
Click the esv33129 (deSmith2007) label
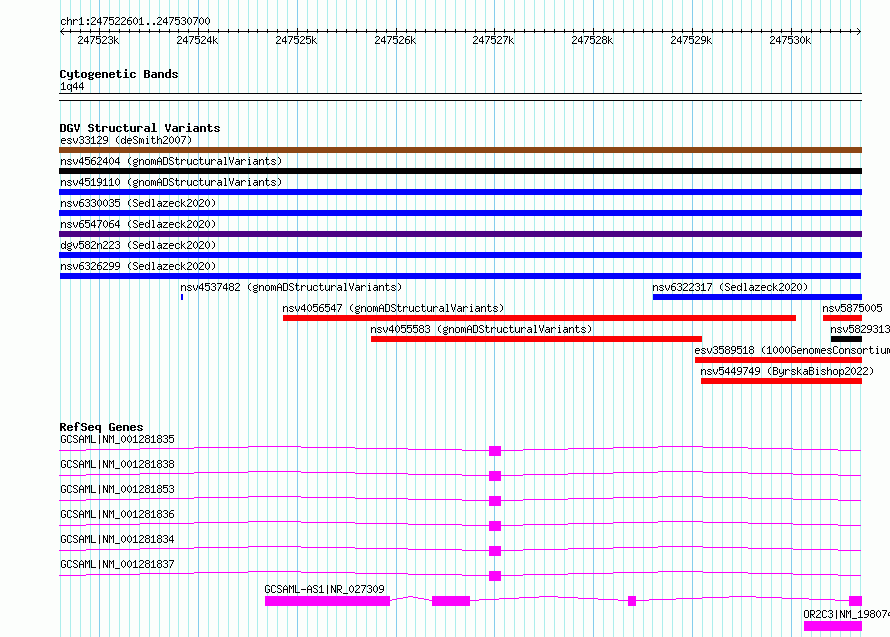(126, 140)
